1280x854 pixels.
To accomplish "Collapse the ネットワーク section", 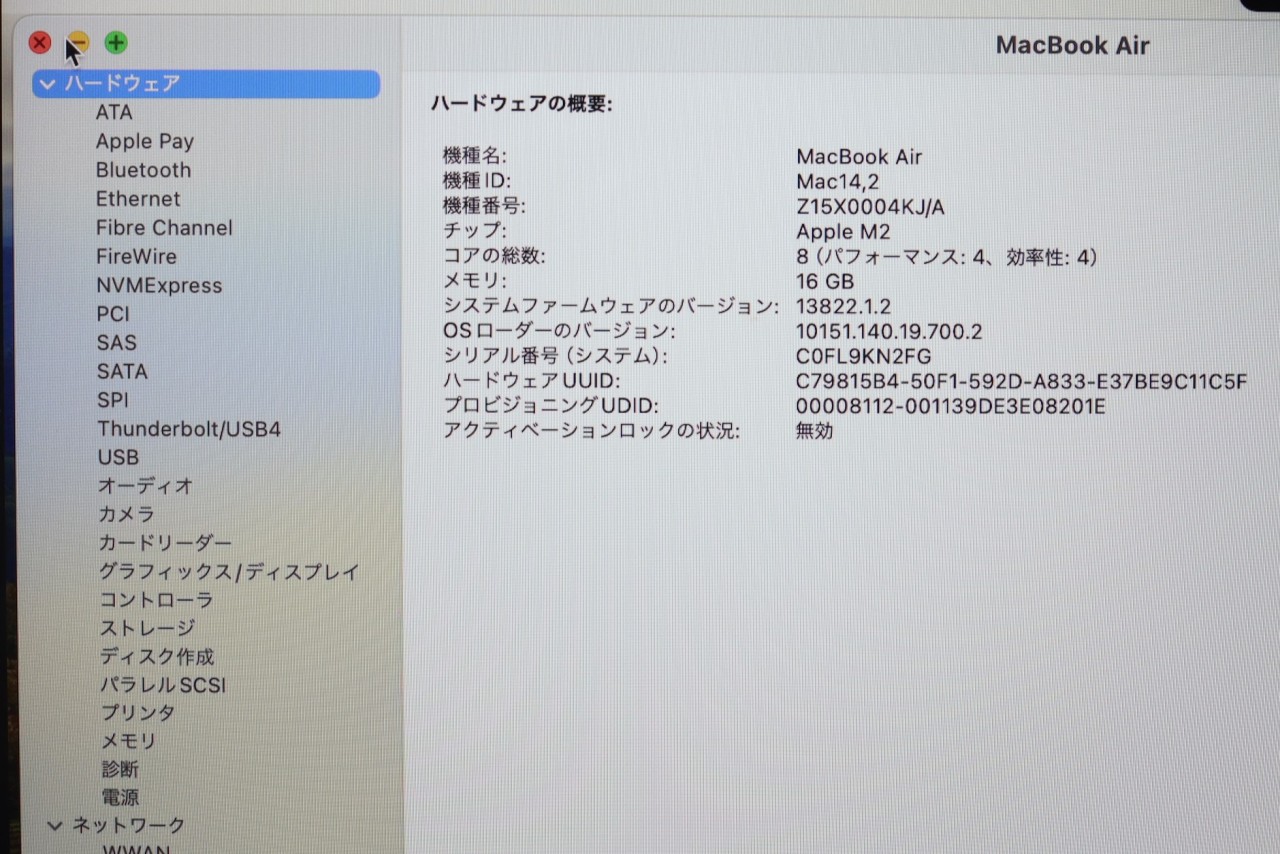I will click(x=55, y=826).
